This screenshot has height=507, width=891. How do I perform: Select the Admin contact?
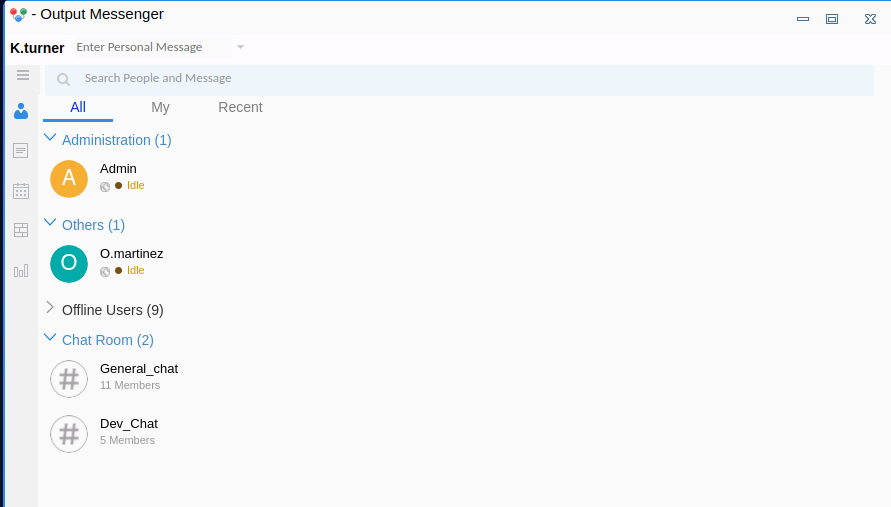coord(118,169)
